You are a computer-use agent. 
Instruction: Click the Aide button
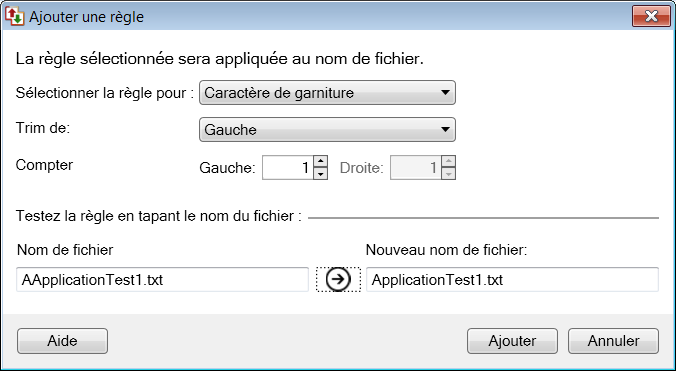pos(63,341)
